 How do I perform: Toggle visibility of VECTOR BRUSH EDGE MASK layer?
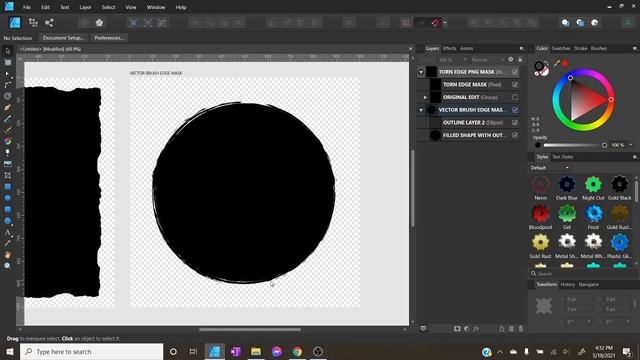click(x=515, y=110)
